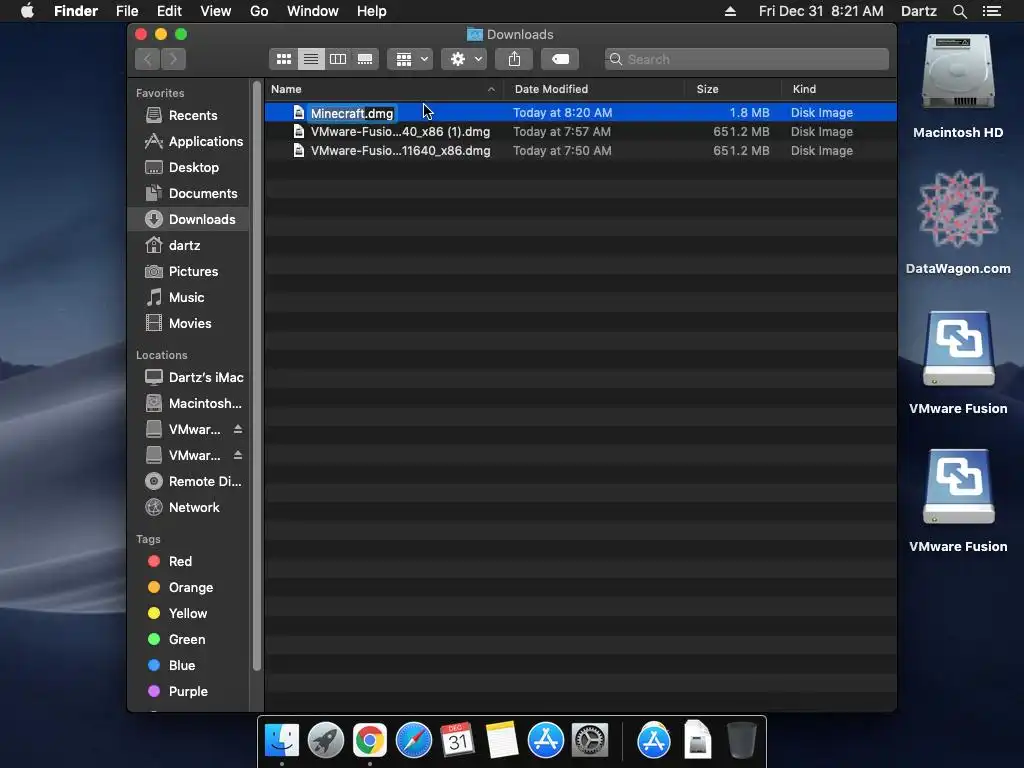1024x768 pixels.
Task: Open Music in the sidebar
Action: [x=188, y=298]
